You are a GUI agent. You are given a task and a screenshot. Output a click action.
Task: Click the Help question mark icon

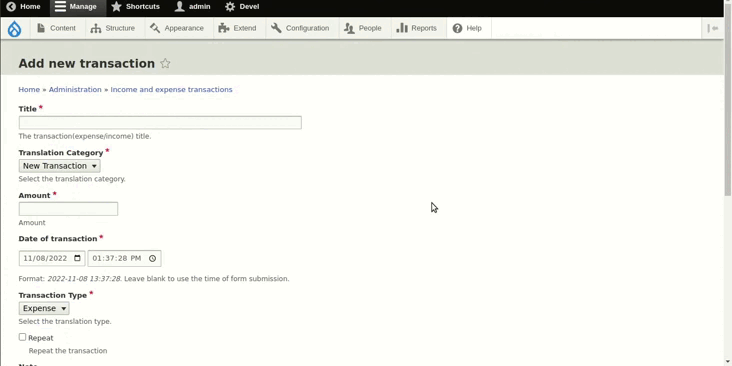point(458,28)
